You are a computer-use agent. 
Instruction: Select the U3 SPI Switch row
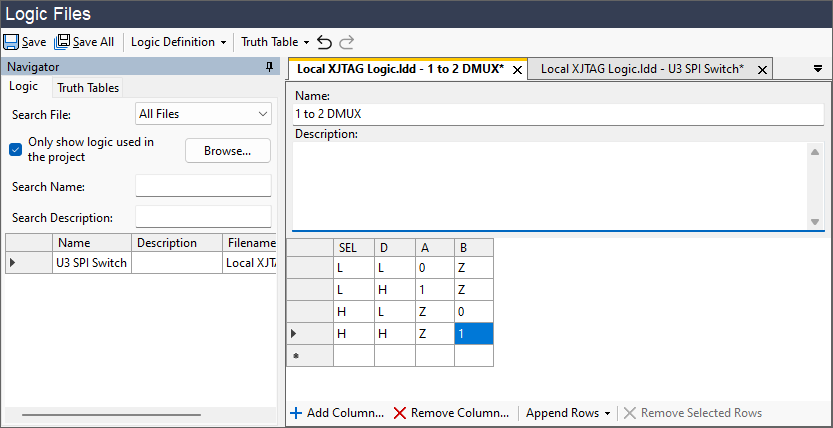[91, 263]
